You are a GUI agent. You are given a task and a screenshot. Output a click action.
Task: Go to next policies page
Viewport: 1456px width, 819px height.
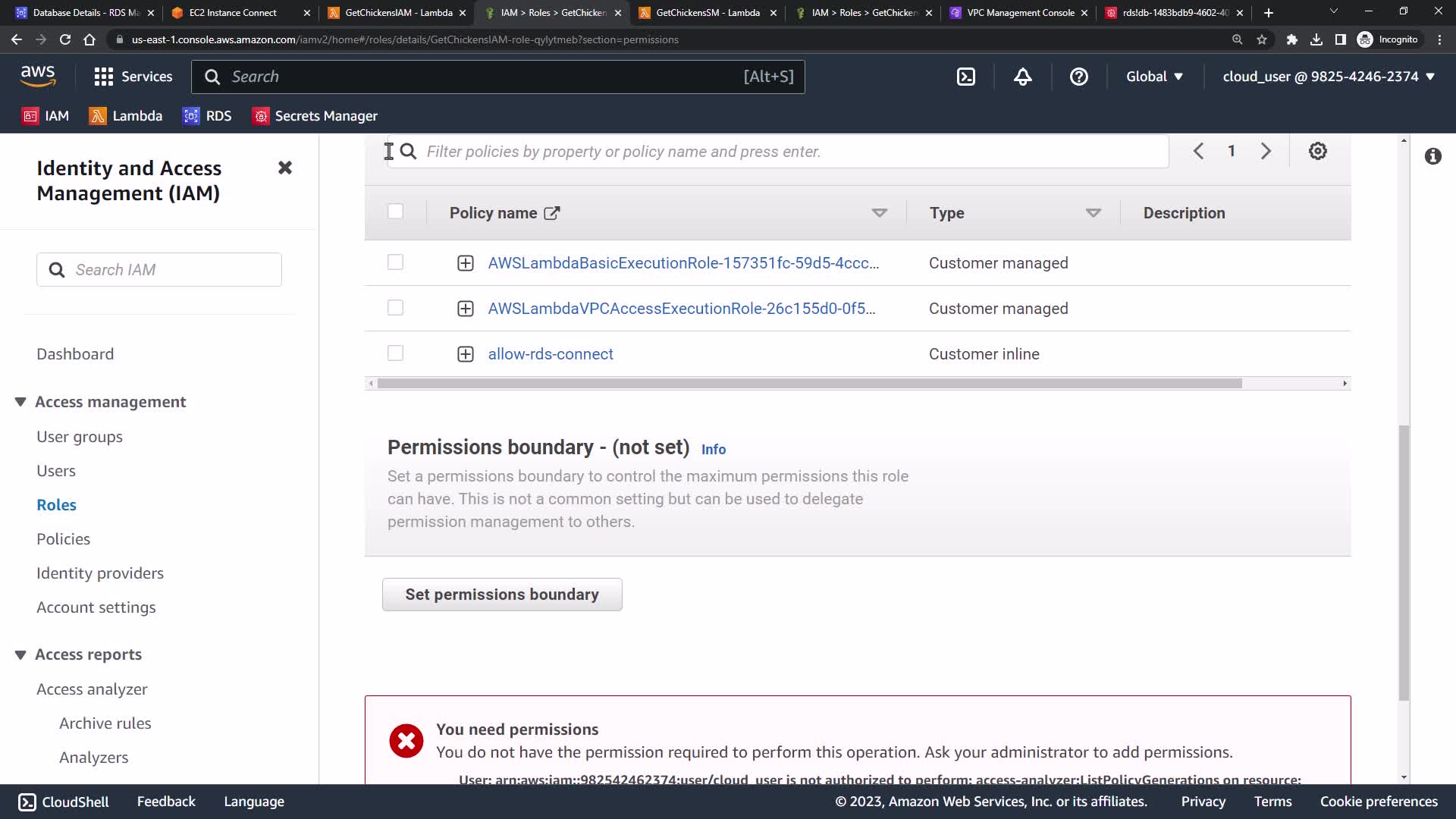[1266, 151]
